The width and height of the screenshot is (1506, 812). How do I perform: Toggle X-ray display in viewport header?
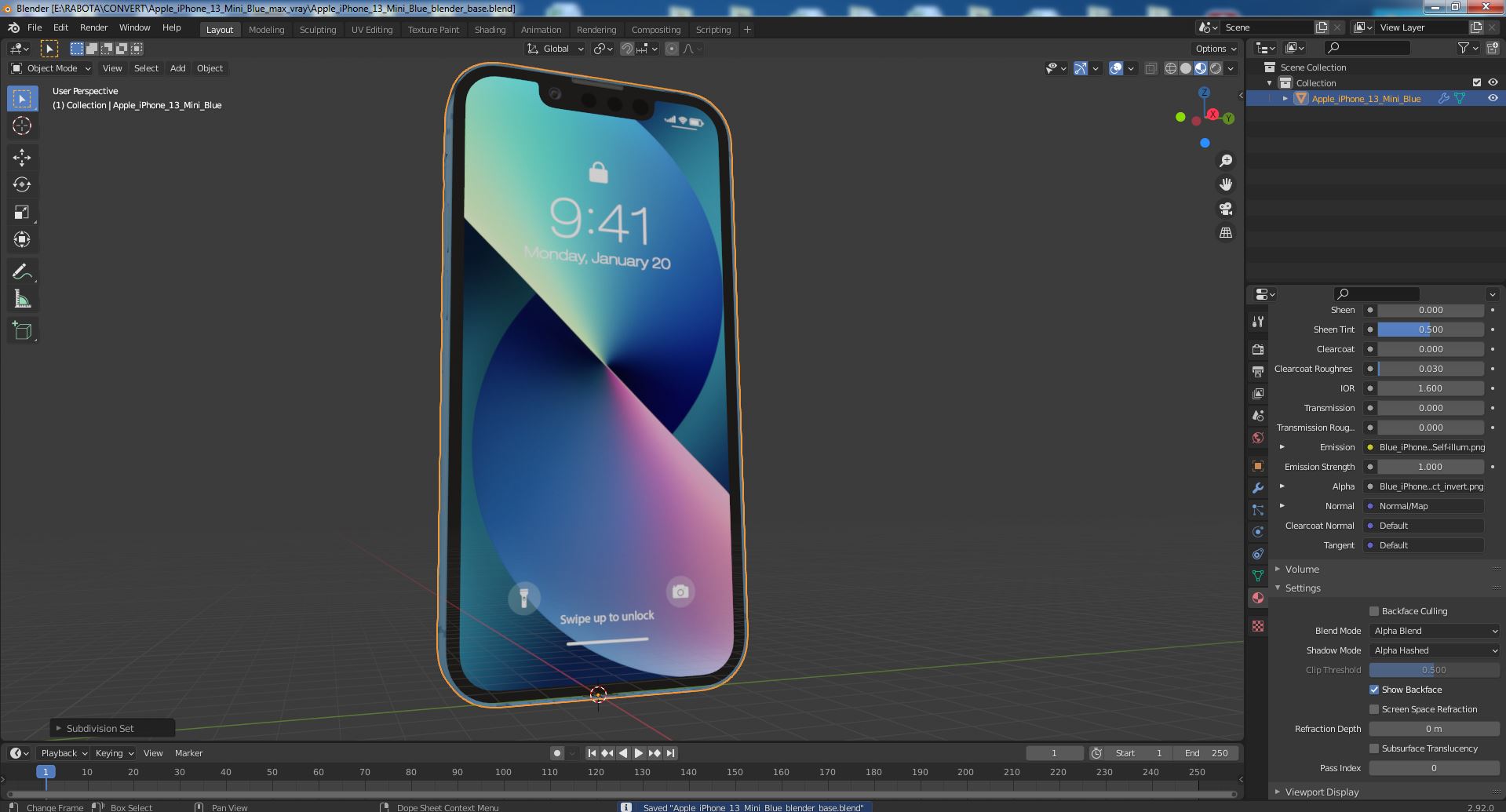click(1150, 68)
